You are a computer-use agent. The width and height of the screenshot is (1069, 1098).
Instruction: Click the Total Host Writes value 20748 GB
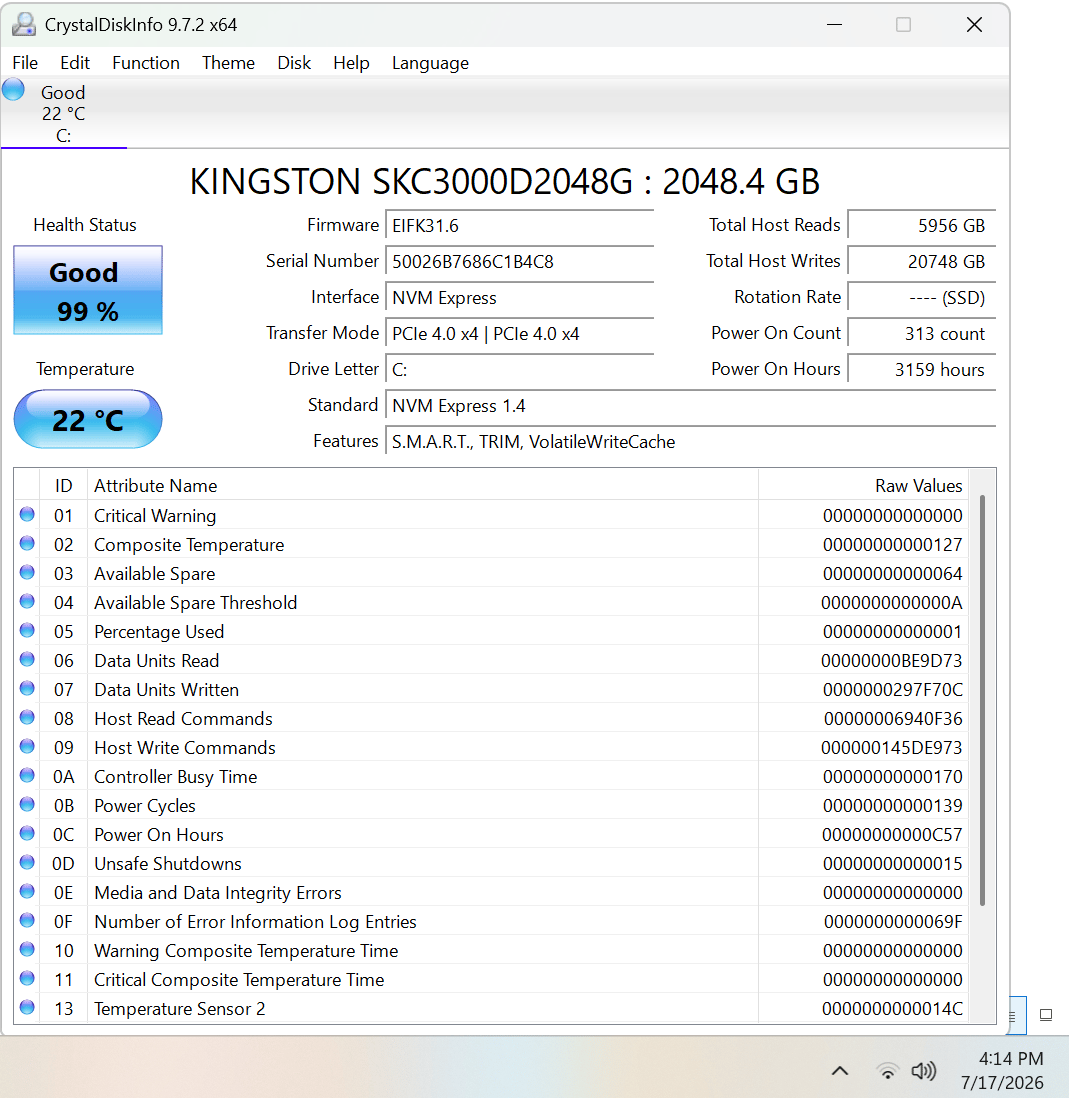click(x=921, y=262)
